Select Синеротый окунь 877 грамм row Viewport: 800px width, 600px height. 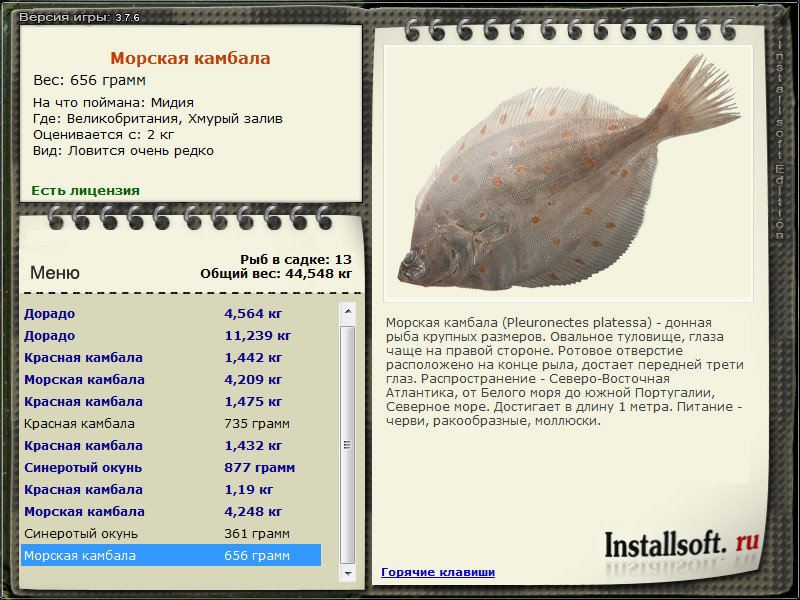tap(171, 467)
